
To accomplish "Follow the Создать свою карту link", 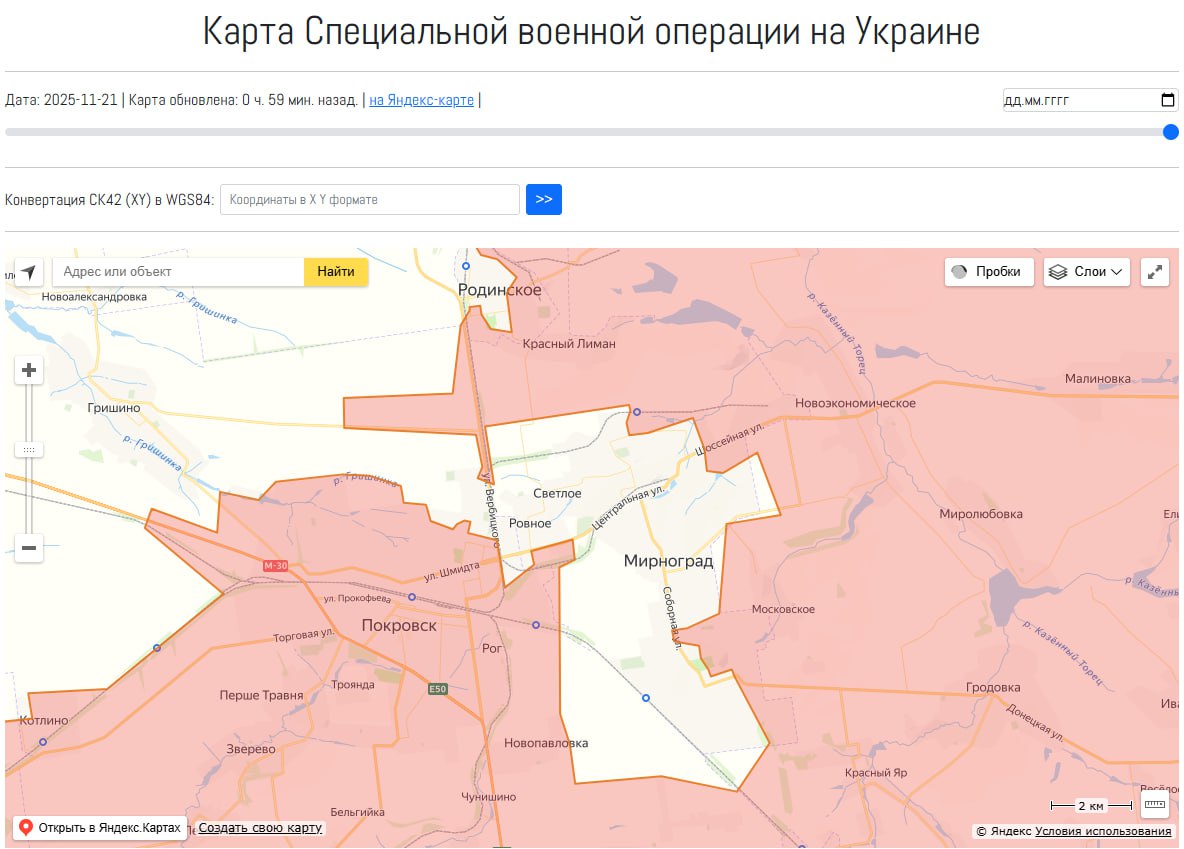I will pos(260,828).
